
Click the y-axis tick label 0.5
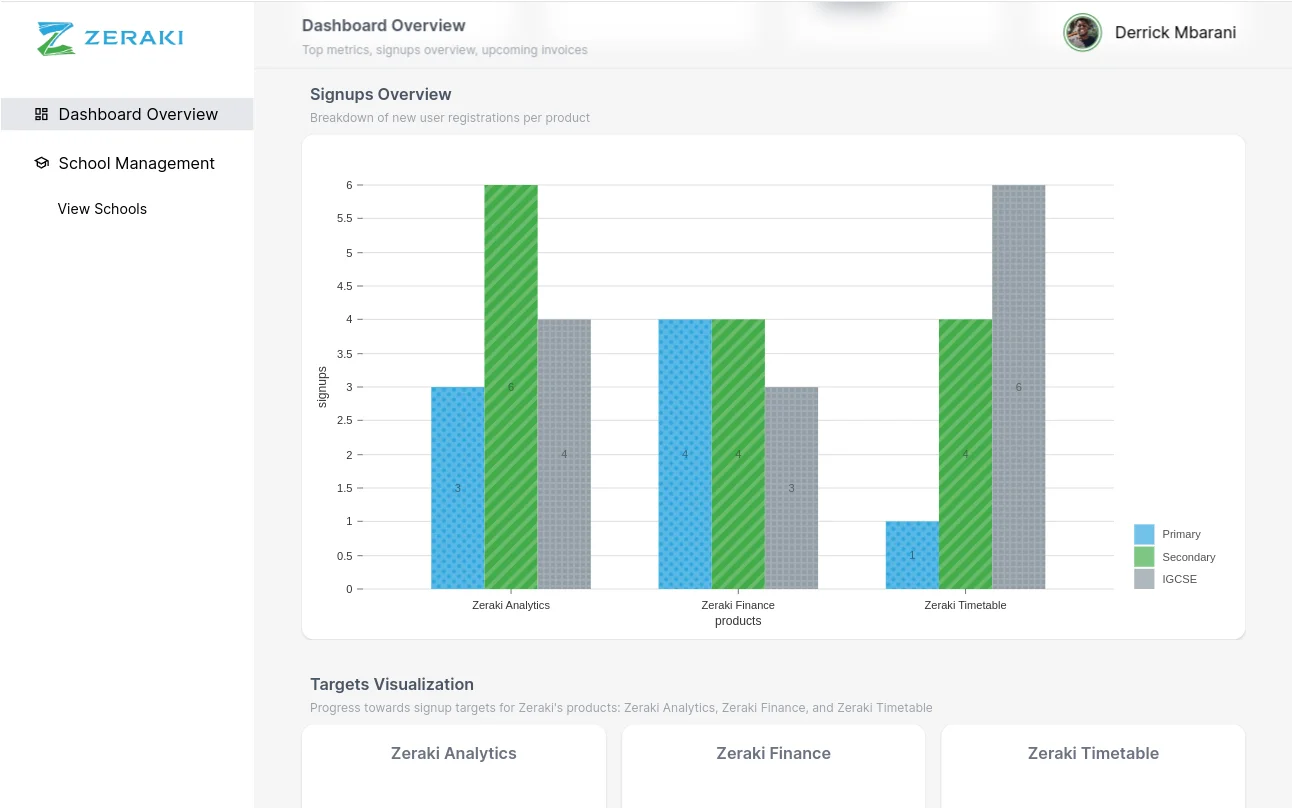pos(343,555)
